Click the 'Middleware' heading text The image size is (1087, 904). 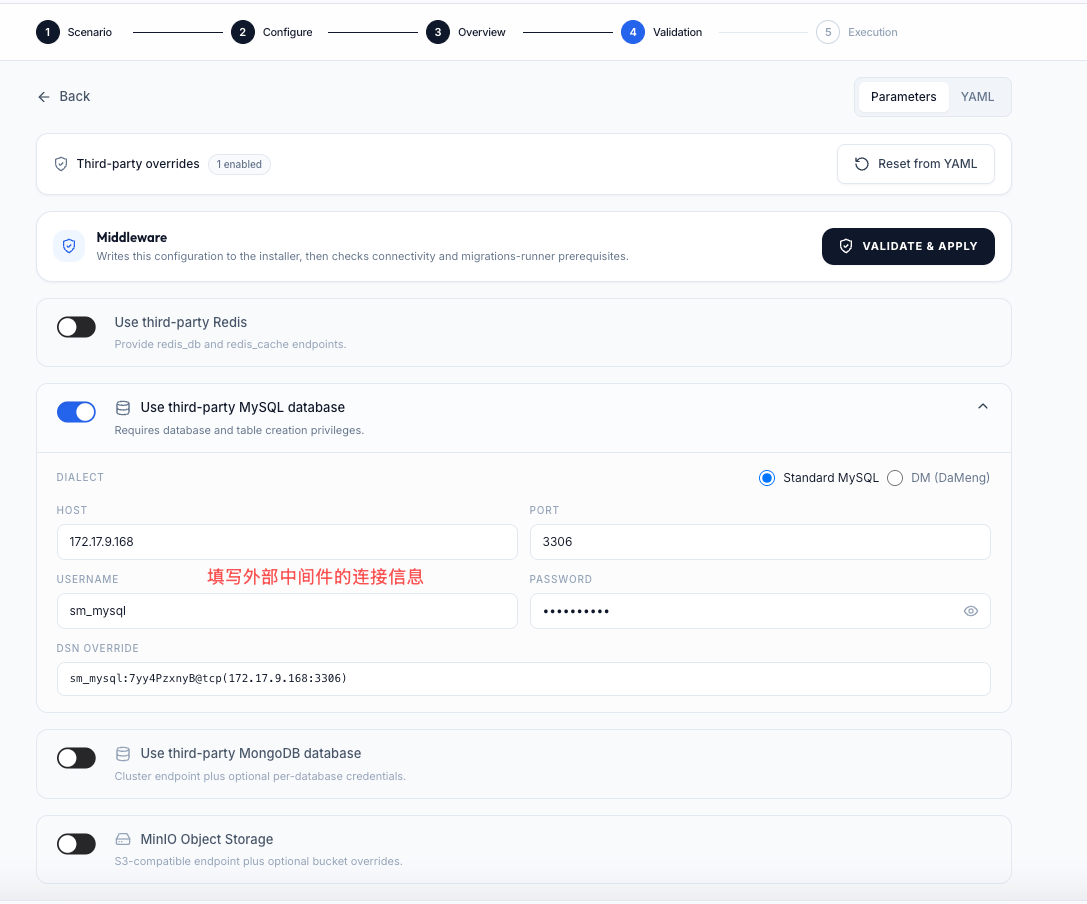132,238
